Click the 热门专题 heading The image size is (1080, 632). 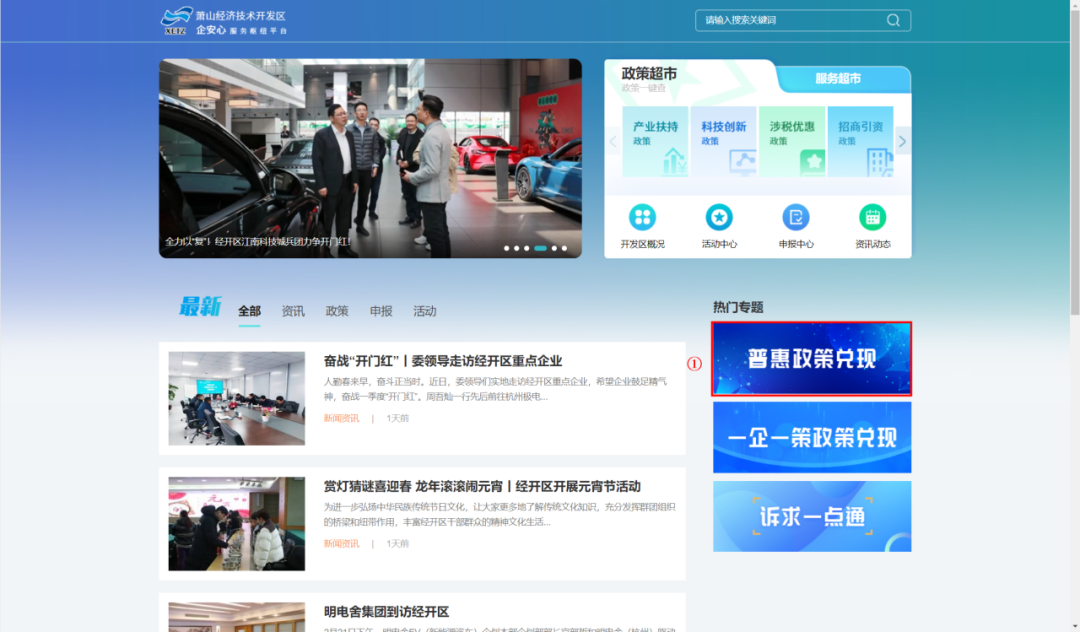[738, 307]
